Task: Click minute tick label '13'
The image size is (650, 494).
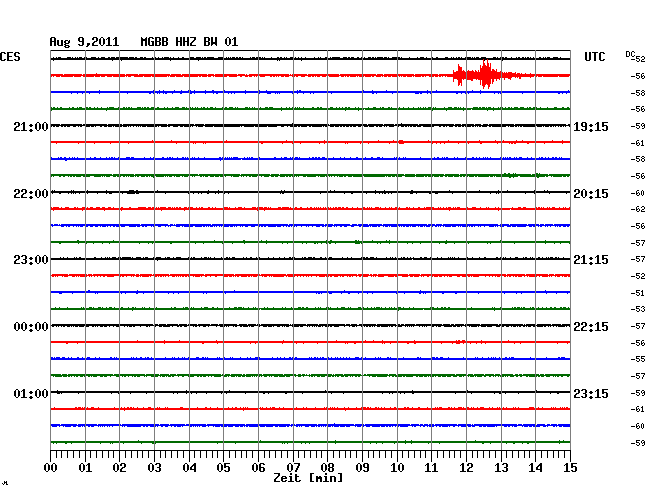Action: click(x=501, y=468)
